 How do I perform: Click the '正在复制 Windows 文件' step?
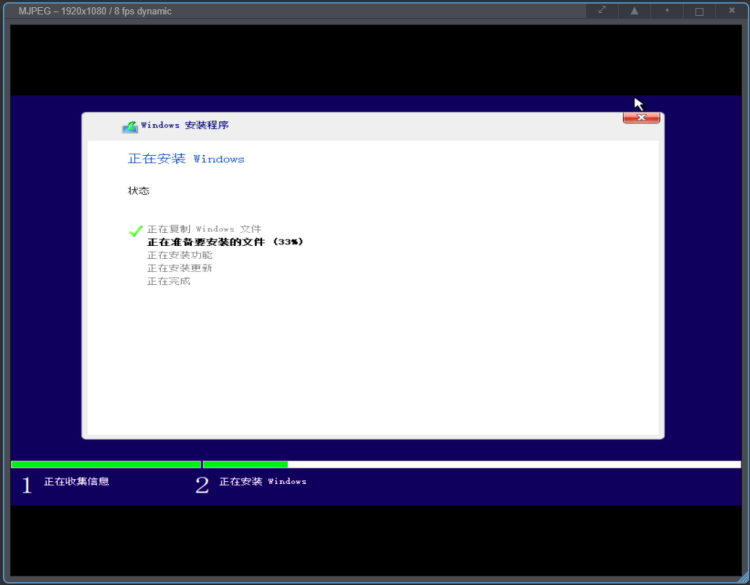pos(204,229)
